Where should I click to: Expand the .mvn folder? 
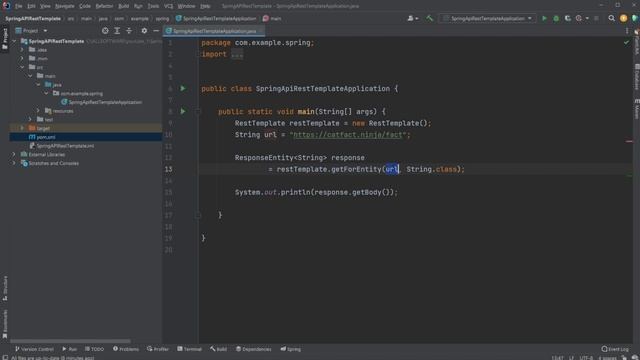22,58
